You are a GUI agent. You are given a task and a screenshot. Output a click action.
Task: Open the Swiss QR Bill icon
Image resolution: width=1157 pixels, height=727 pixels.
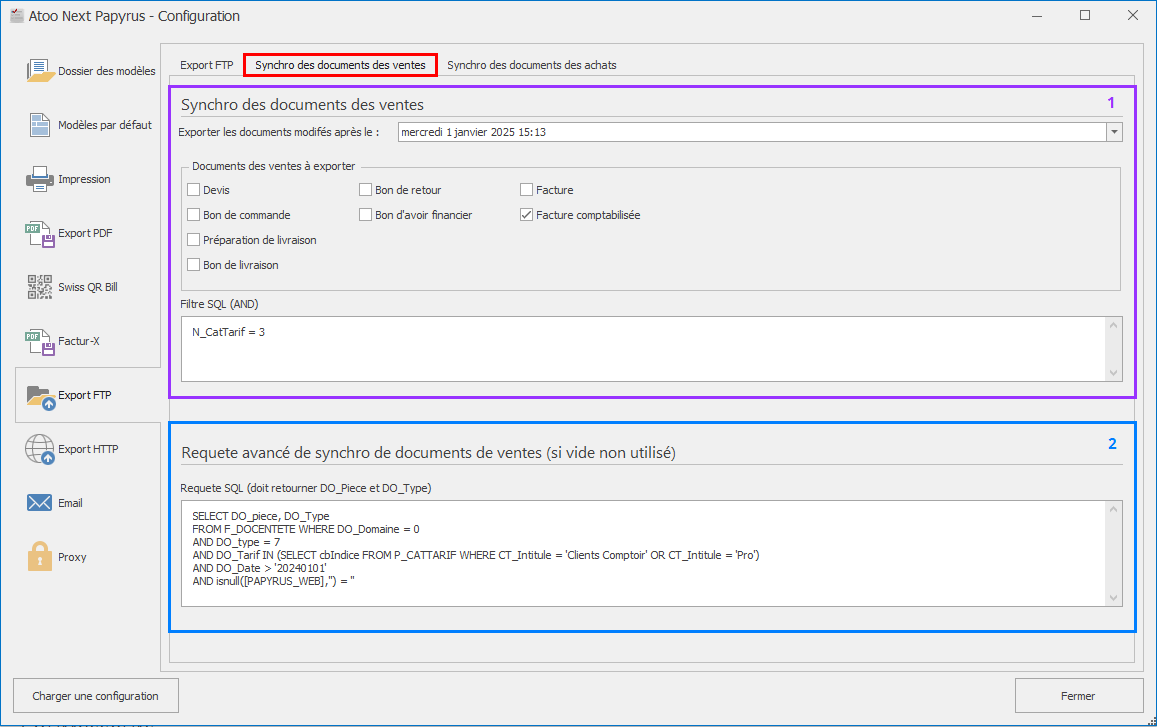(x=40, y=287)
